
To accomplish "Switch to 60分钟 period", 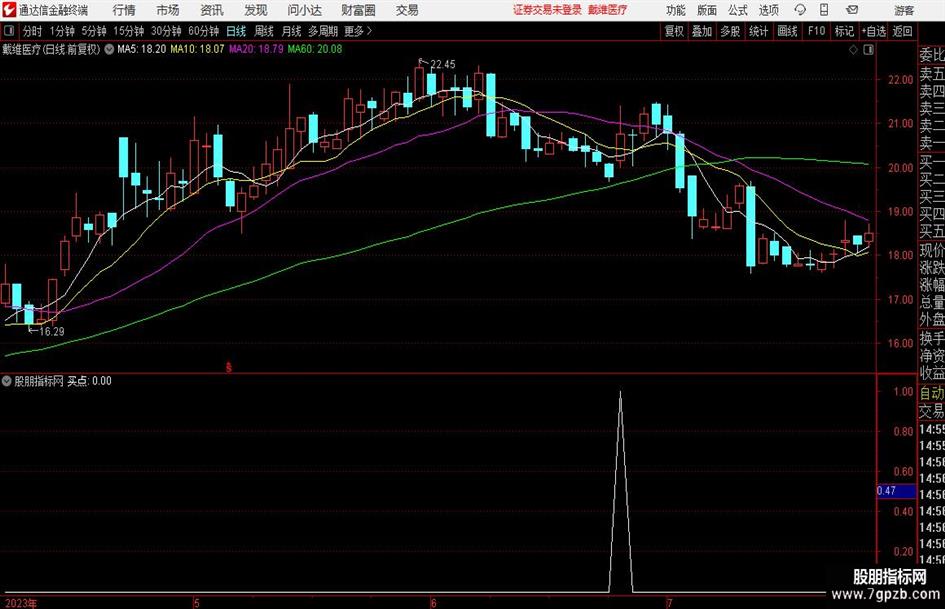I will pyautogui.click(x=203, y=31).
